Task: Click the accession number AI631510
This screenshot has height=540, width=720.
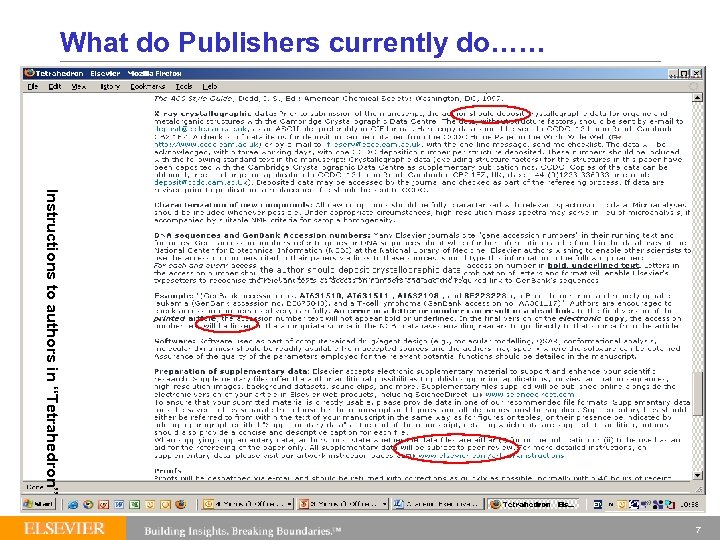Action: coord(320,296)
